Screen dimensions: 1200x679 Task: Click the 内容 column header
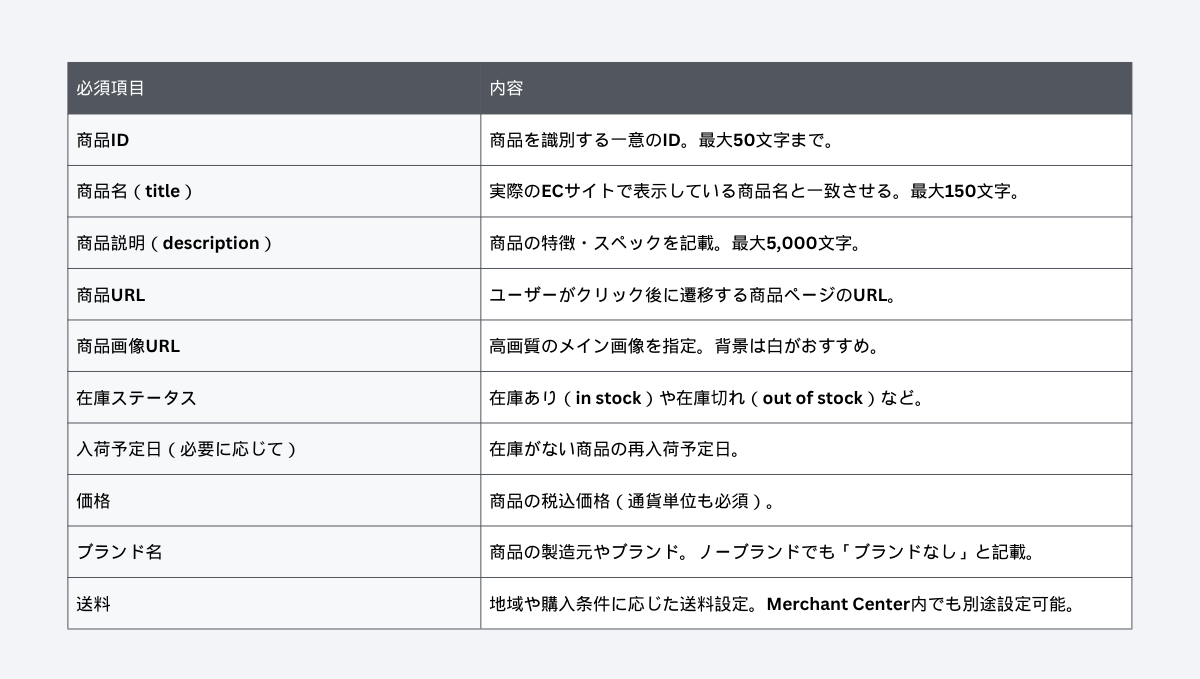[x=806, y=88]
